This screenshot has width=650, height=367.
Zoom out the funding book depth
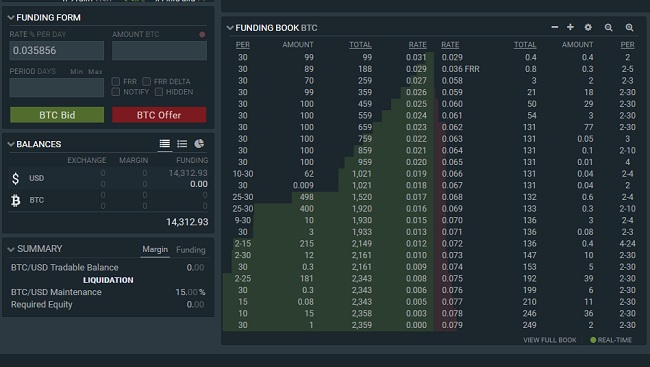[609, 28]
